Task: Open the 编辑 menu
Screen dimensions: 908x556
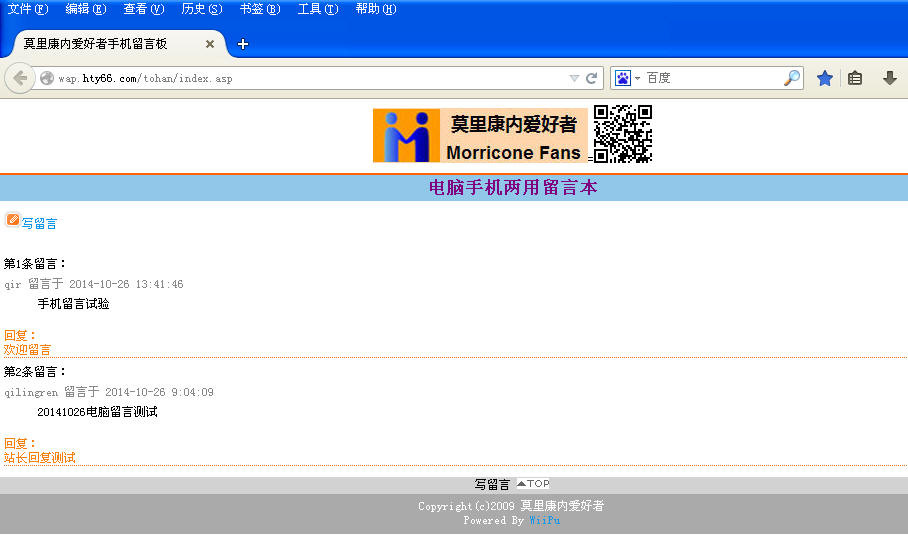Action: (x=86, y=9)
